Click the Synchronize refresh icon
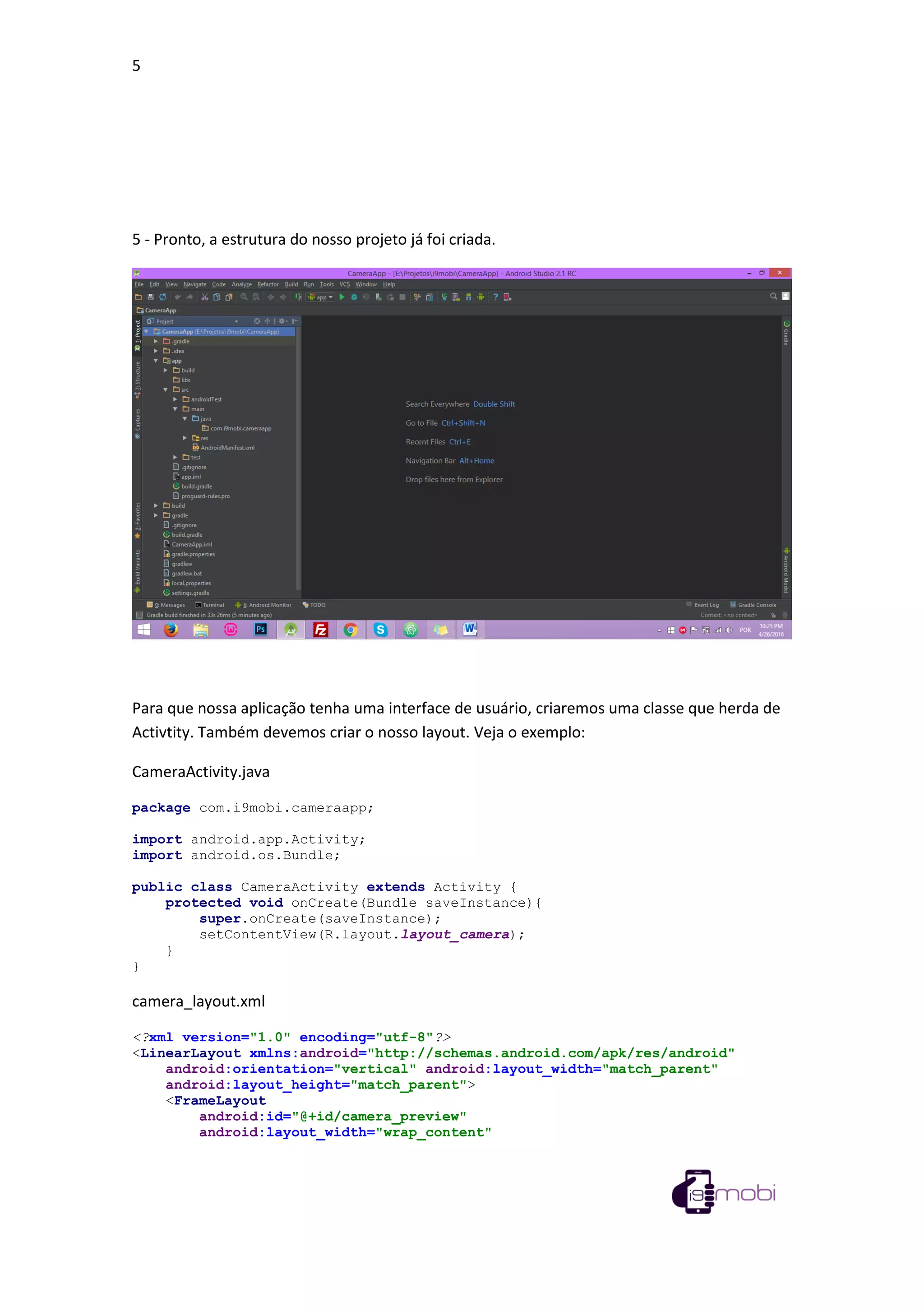 click(x=163, y=297)
